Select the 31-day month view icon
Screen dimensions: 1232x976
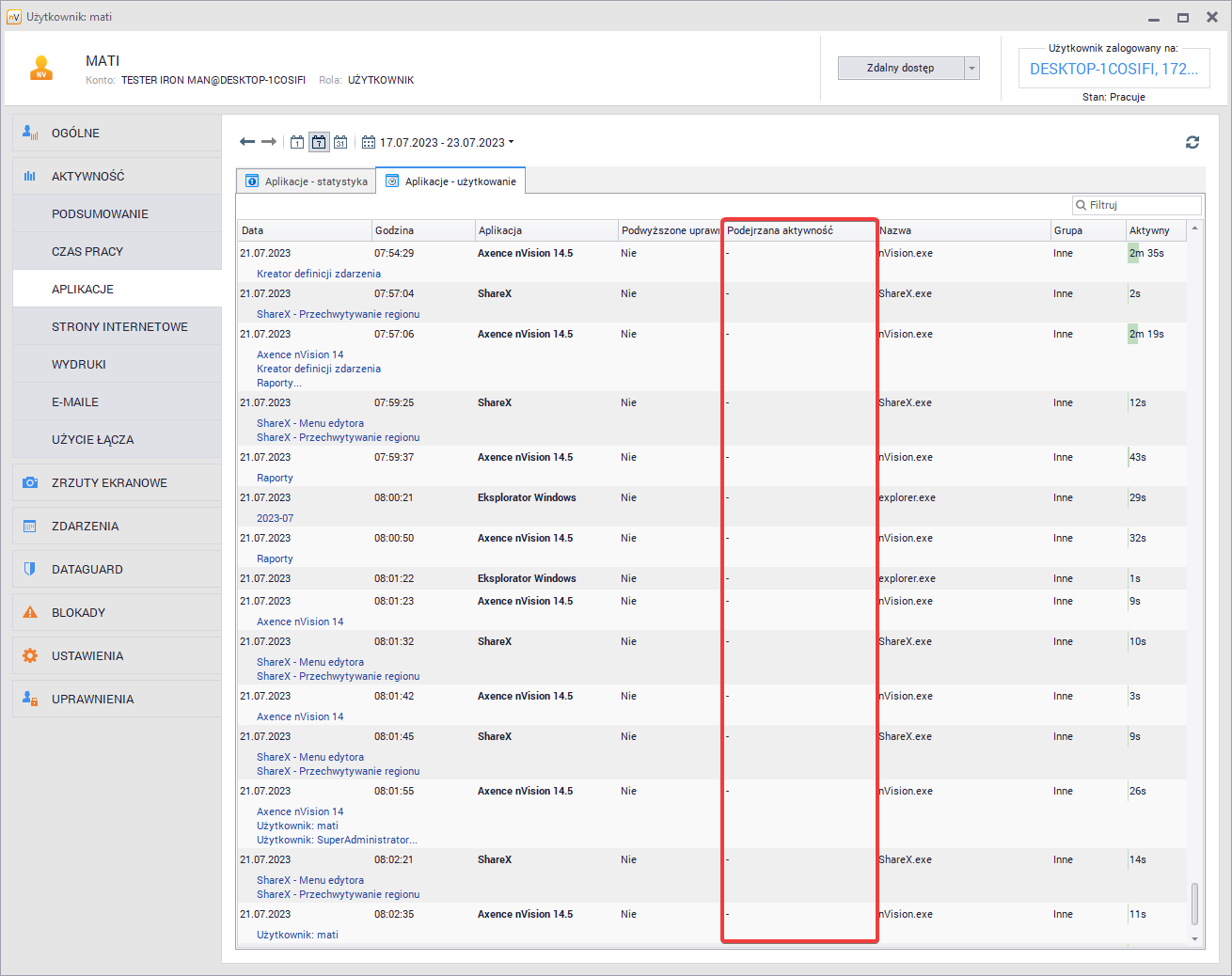(340, 142)
